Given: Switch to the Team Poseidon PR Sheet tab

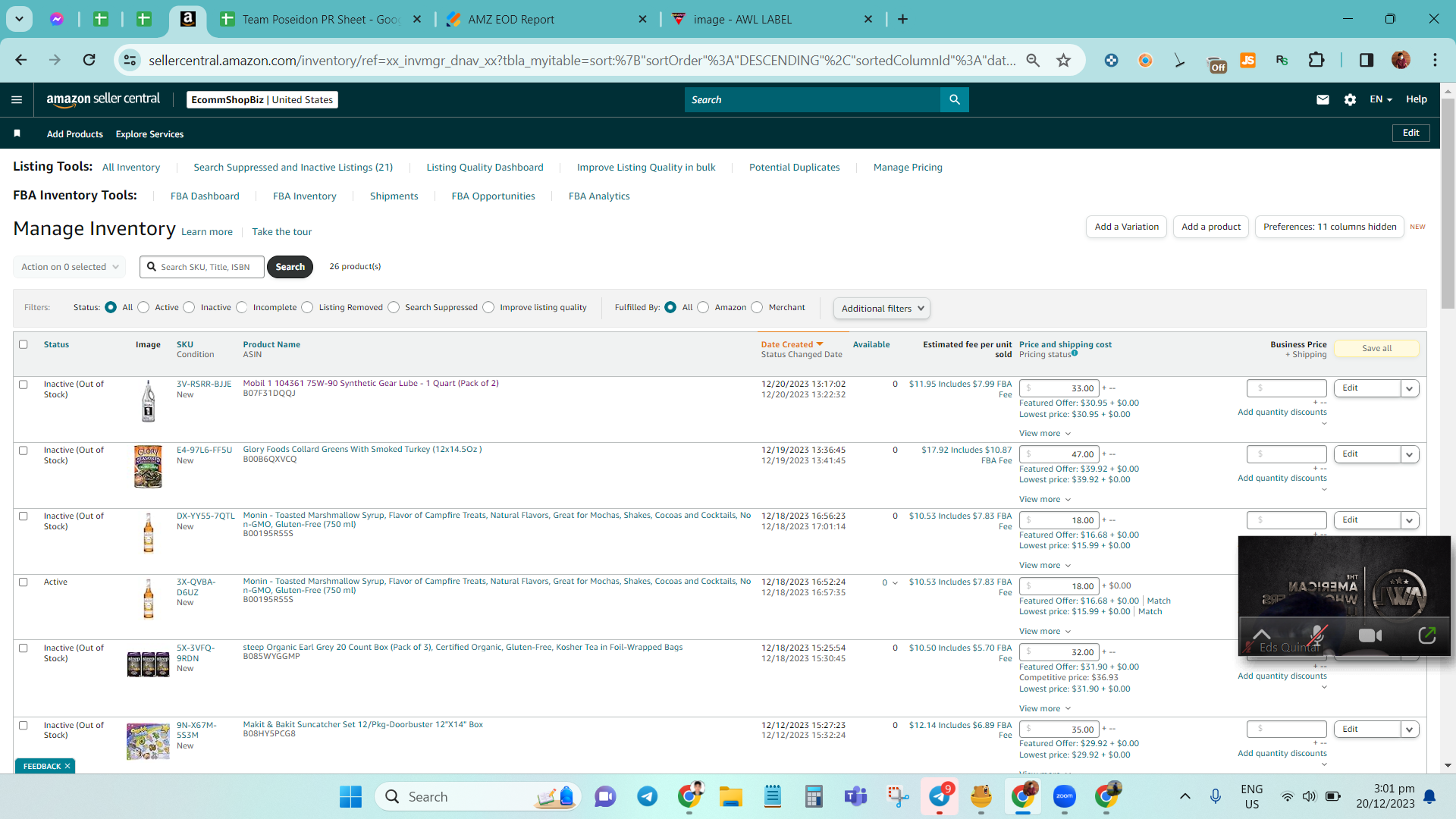Looking at the screenshot, I should pos(322,19).
